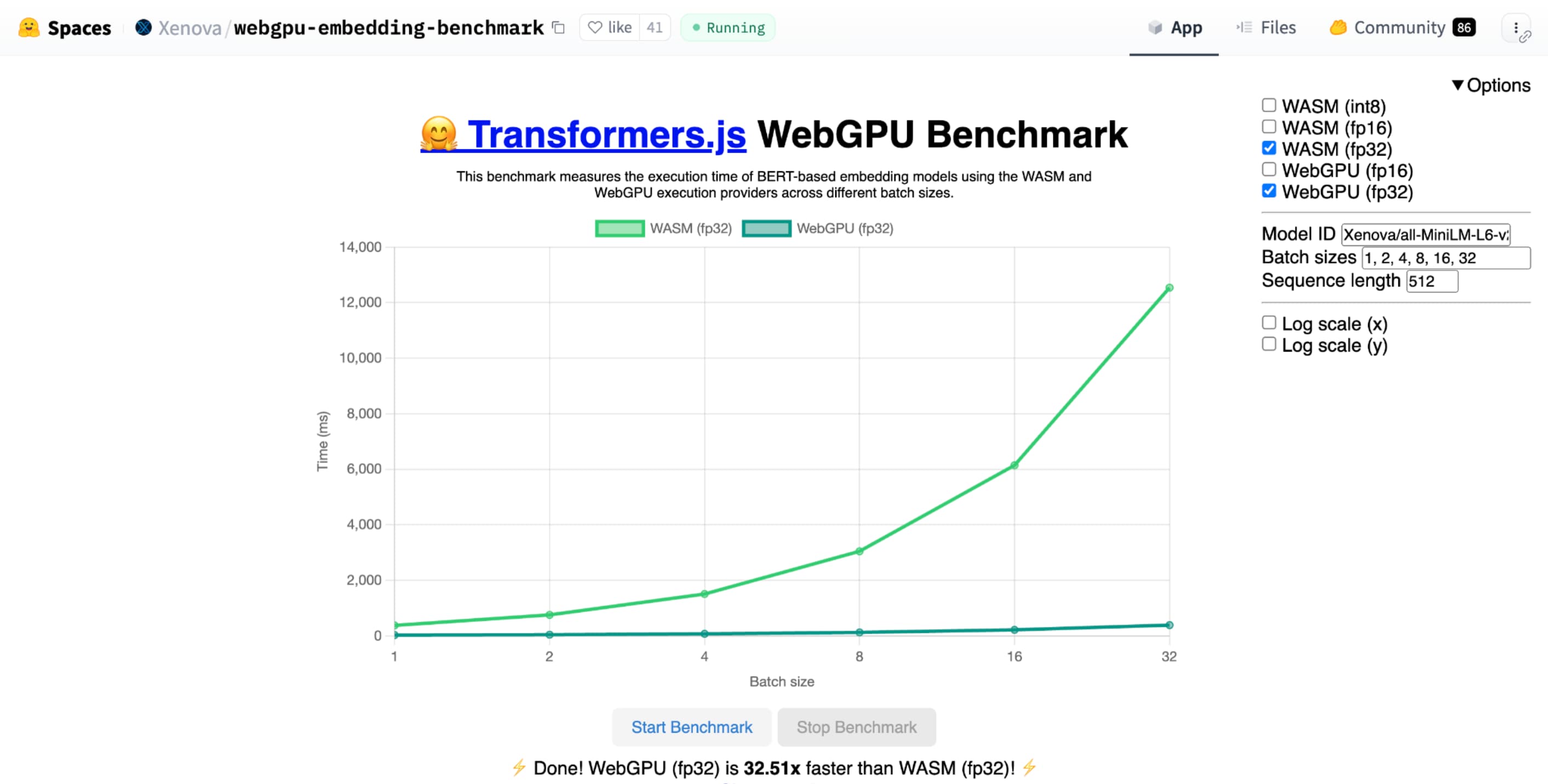Open the Community panel
1548x784 pixels.
coord(1399,27)
